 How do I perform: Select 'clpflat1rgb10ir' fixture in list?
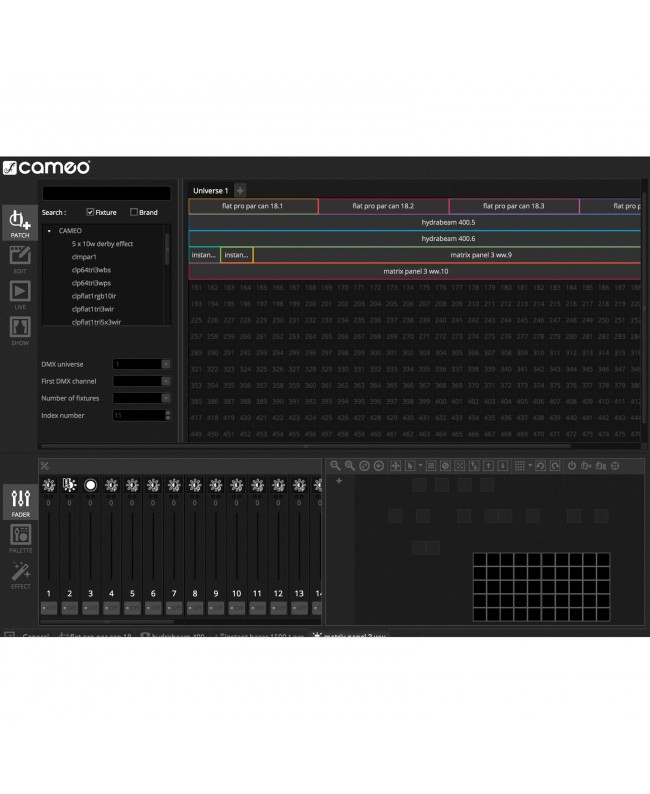point(94,296)
